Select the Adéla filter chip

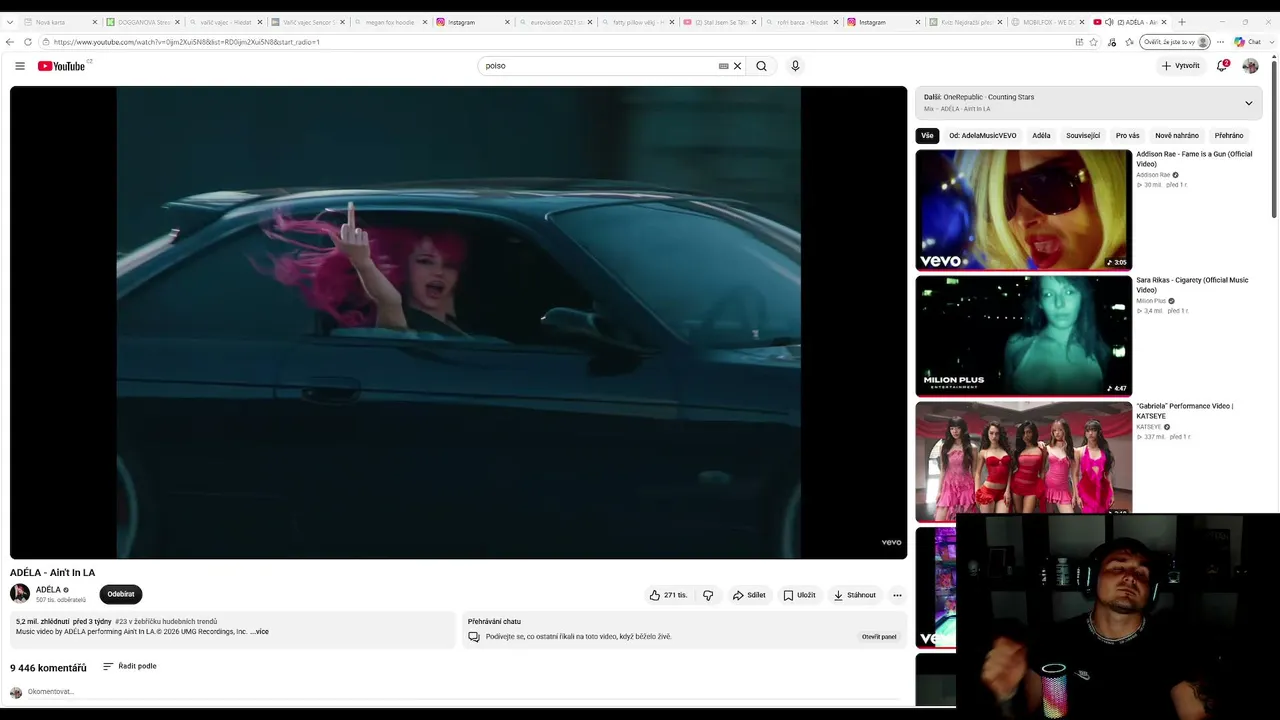tap(1041, 136)
